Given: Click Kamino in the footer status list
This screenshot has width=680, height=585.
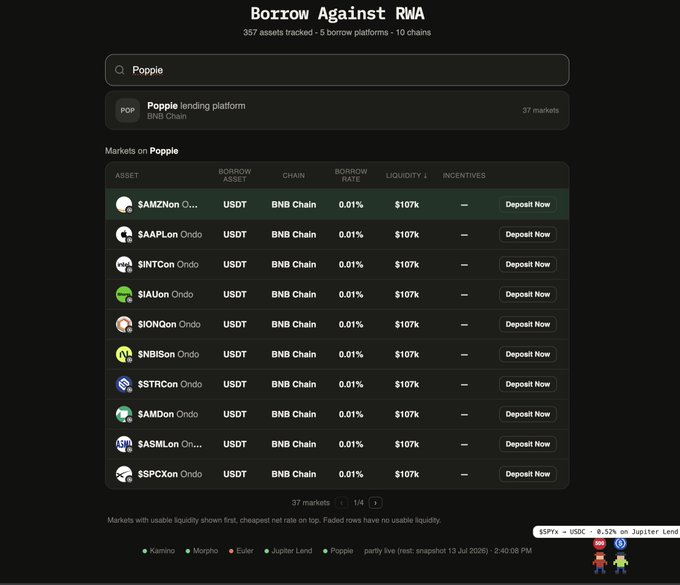Looking at the screenshot, I should [159, 551].
